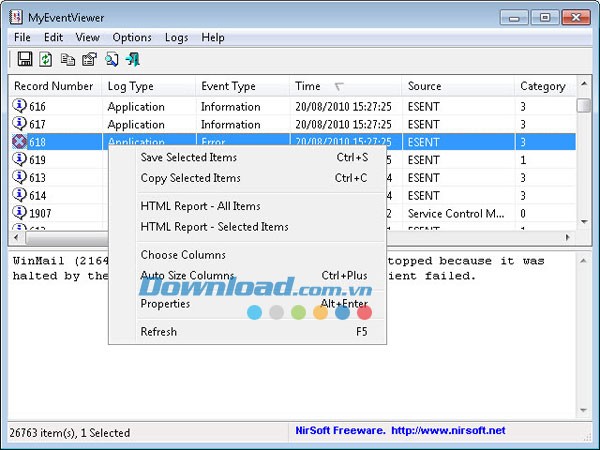Image resolution: width=600 pixels, height=450 pixels.
Task: Click the Refresh toolbar icon
Action: point(46,59)
